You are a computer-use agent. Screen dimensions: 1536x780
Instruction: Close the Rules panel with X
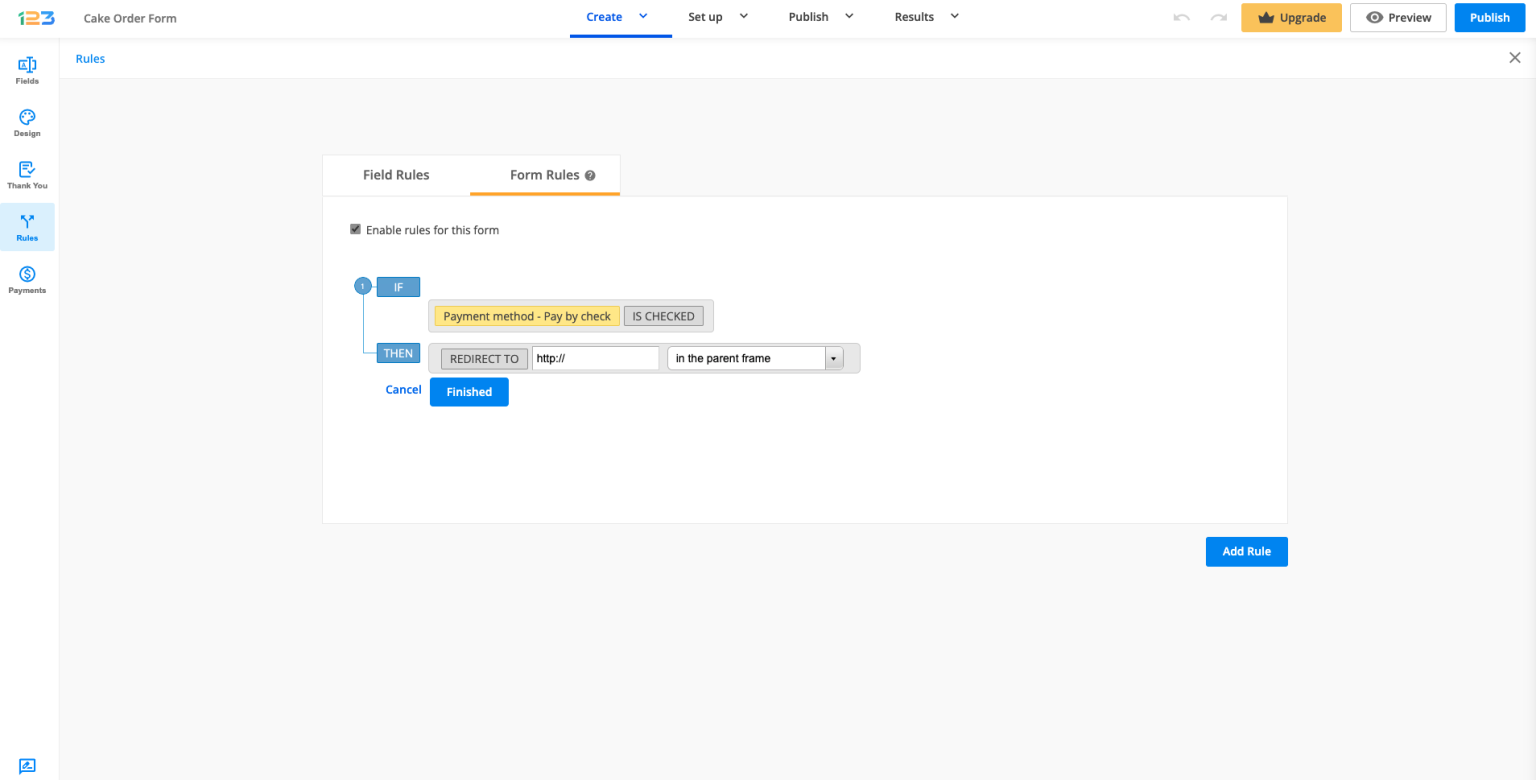(x=1514, y=58)
